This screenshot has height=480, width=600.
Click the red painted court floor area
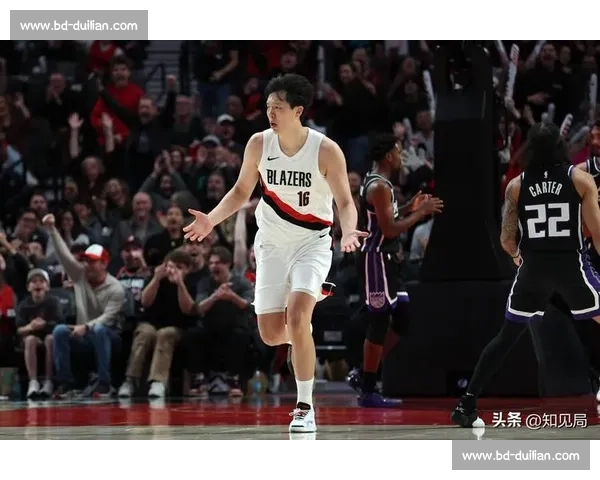[150, 415]
